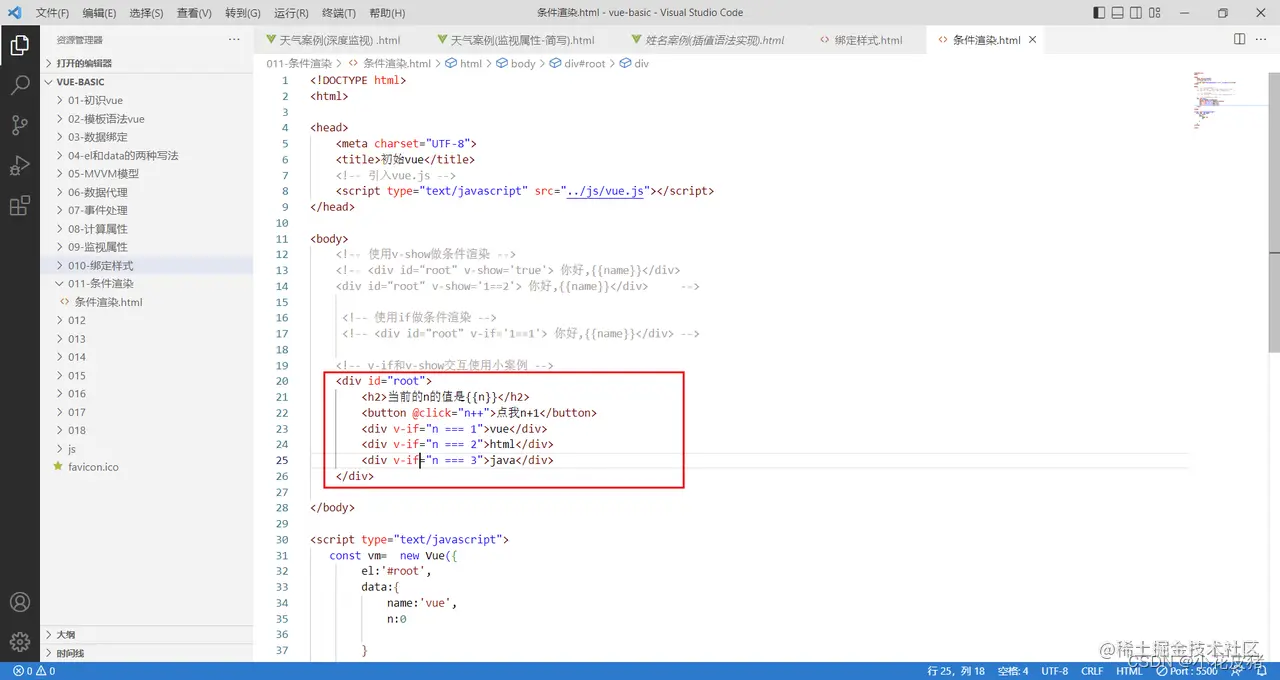The image size is (1280, 680).
Task: Change encoding via UTF-8 status item
Action: (x=1054, y=671)
